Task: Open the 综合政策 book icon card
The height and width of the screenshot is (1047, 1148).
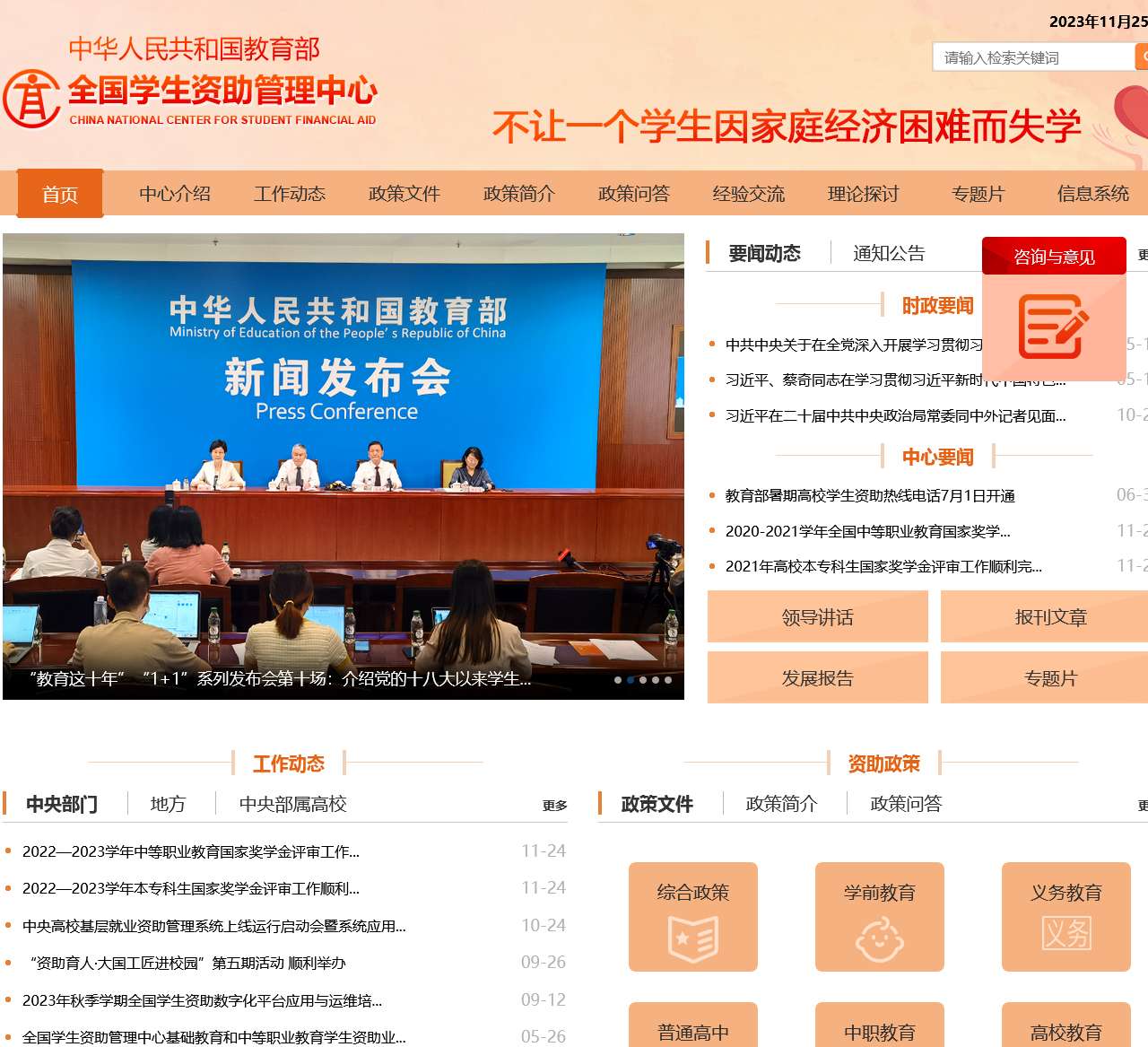Action: pyautogui.click(x=693, y=917)
